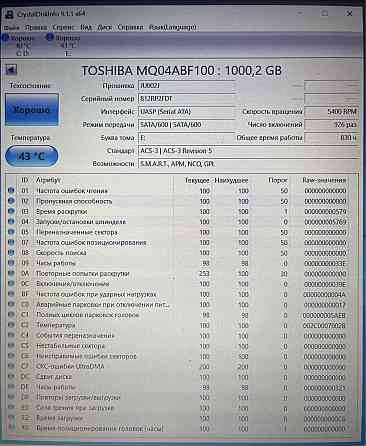This screenshot has width=366, height=446.
Task: Select the Температура attribute row text
Action: tap(56, 325)
